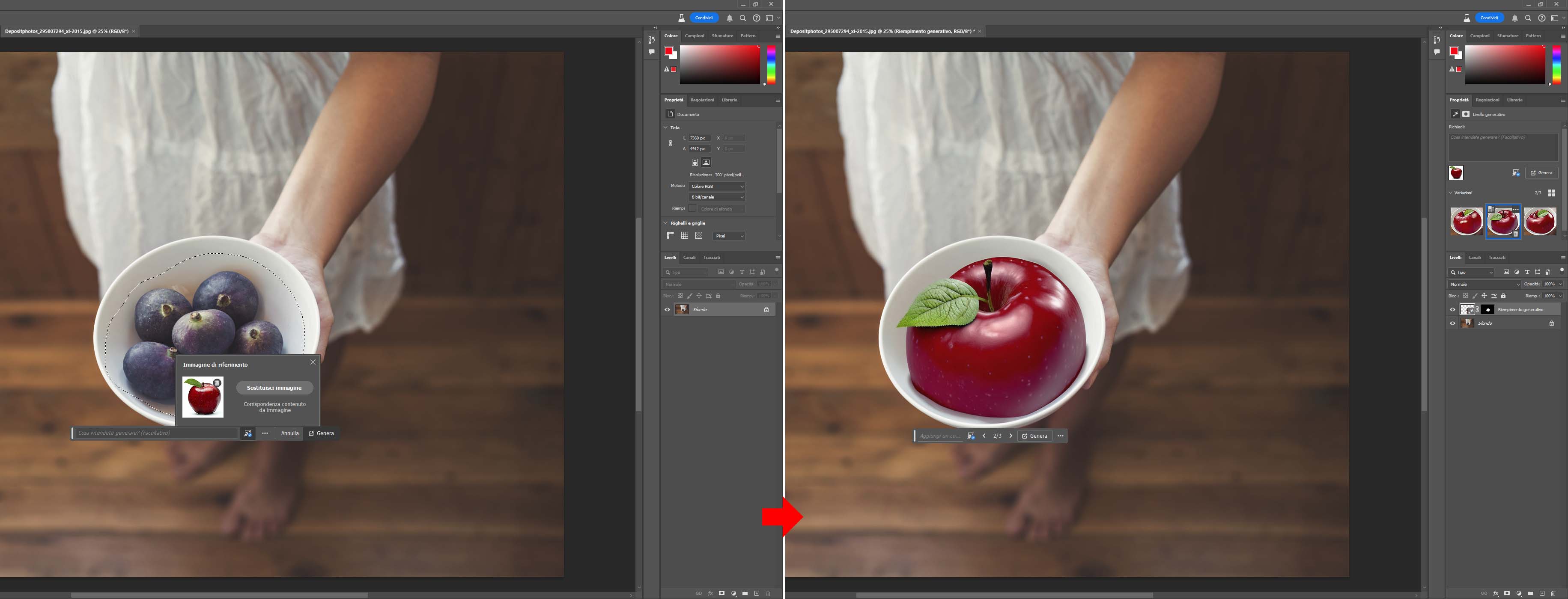The height and width of the screenshot is (599, 1568).
Task: Click the red color field in left Colore panel
Action: (x=719, y=65)
